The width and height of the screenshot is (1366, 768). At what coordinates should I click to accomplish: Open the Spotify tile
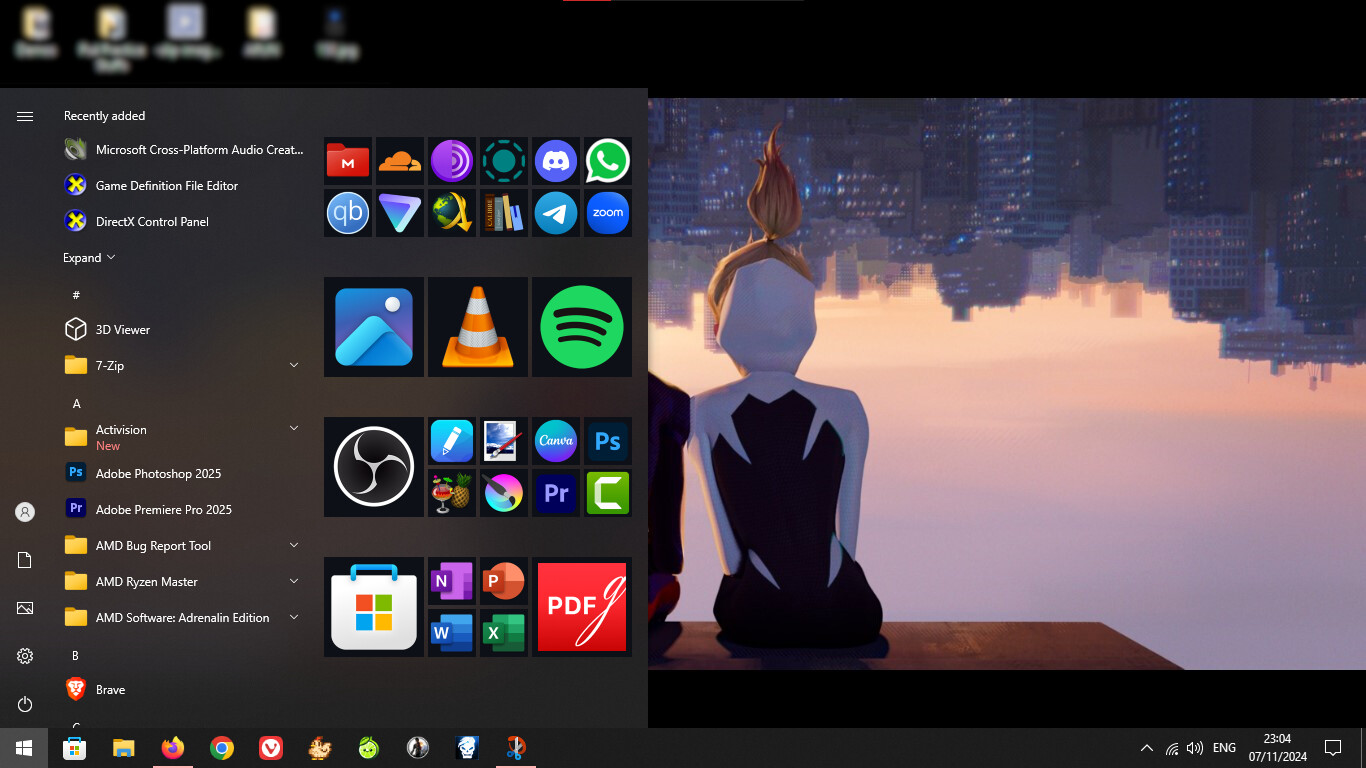click(x=581, y=327)
